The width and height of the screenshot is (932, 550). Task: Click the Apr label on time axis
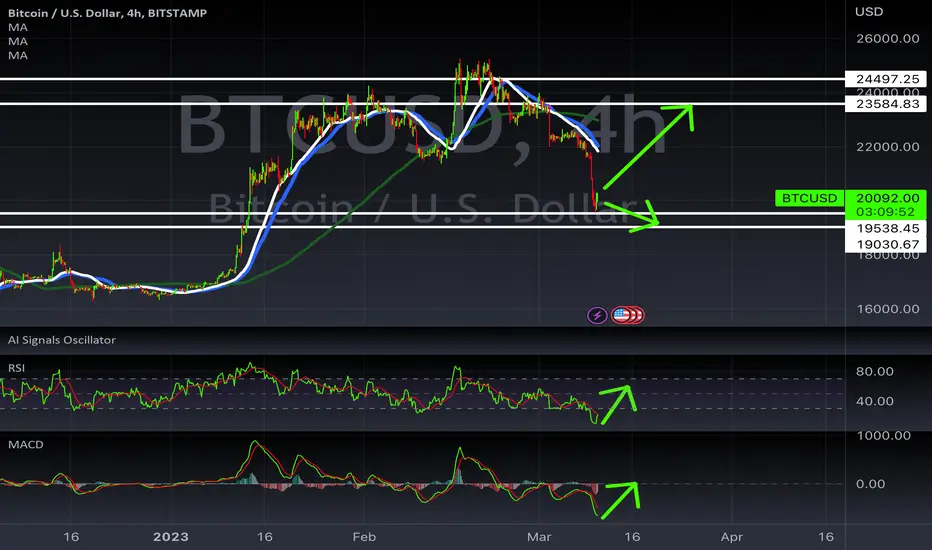pos(732,537)
